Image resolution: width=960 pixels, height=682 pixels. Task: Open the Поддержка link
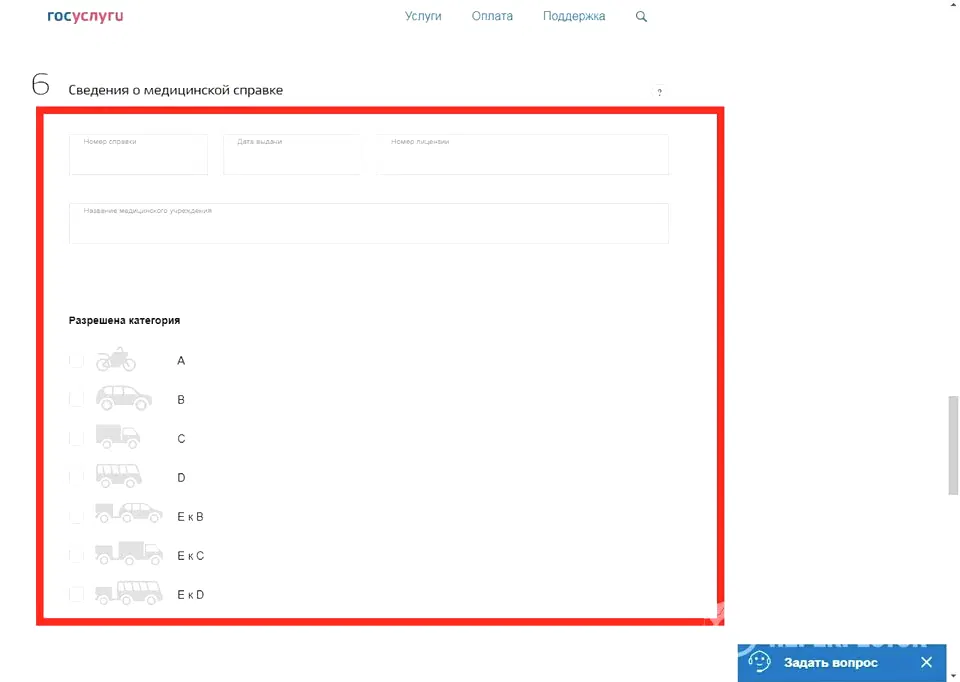pyautogui.click(x=574, y=17)
